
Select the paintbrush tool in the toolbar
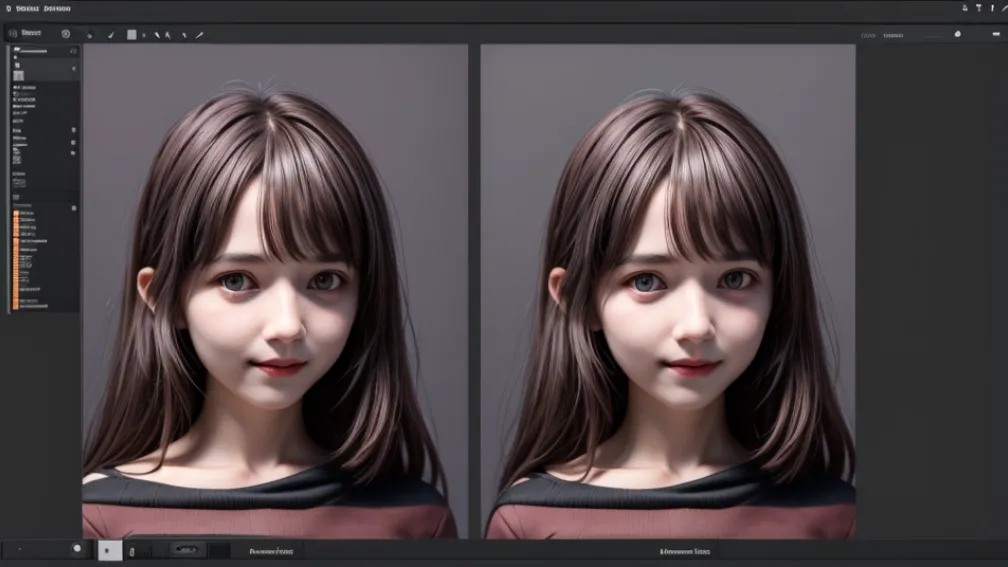pyautogui.click(x=111, y=35)
